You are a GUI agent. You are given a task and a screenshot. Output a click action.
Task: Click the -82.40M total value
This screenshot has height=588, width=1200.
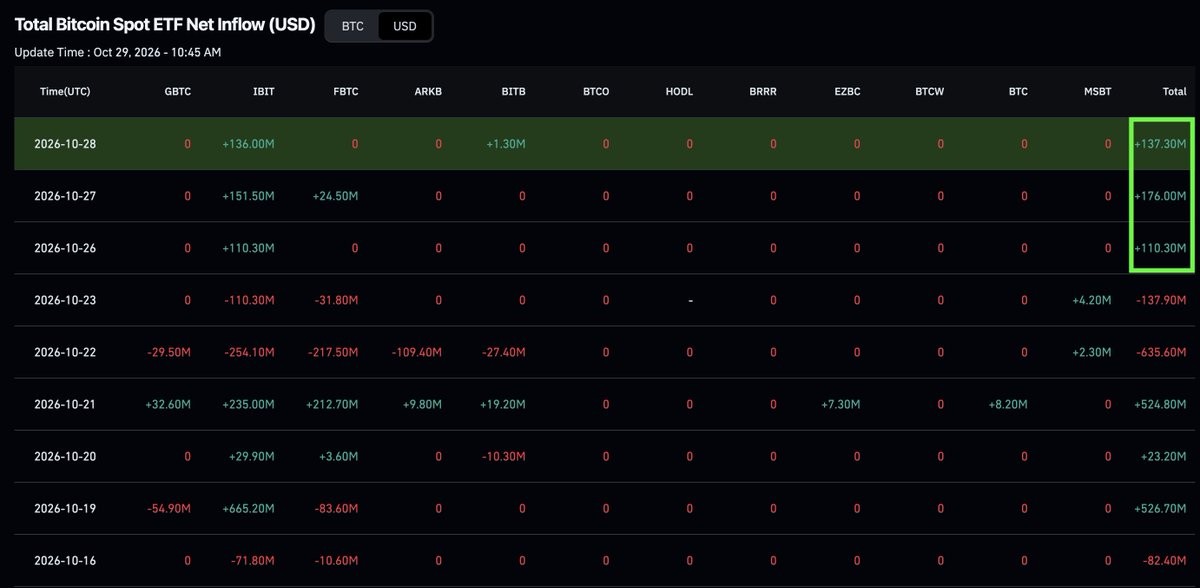point(1164,560)
